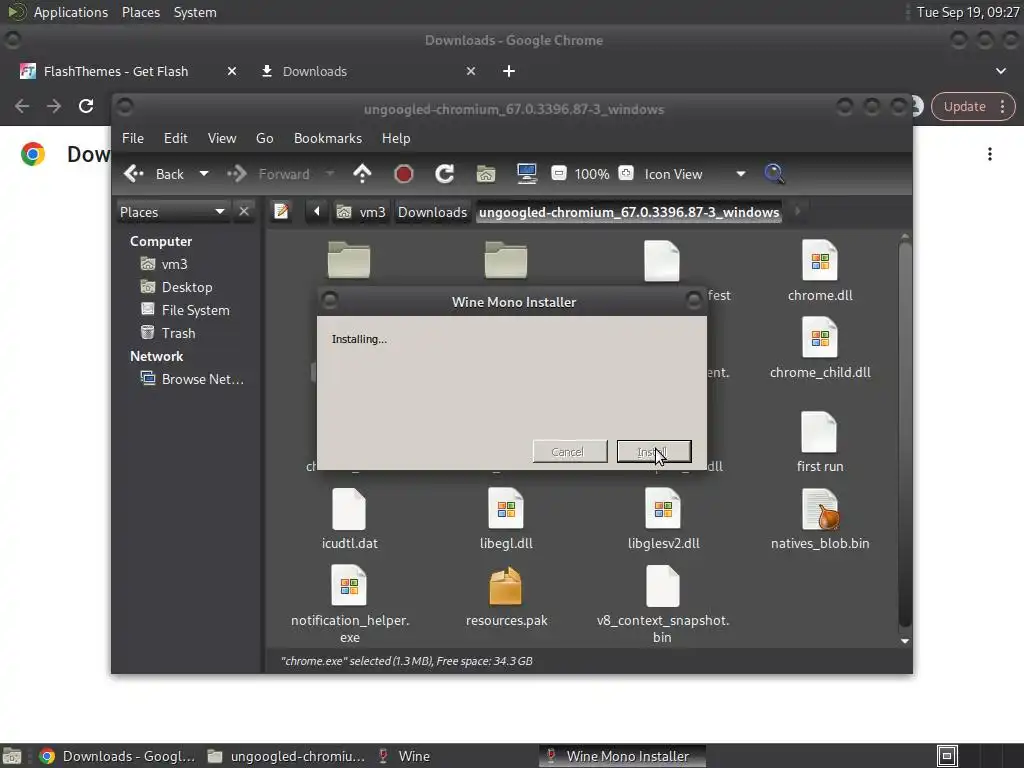This screenshot has height=768, width=1024.
Task: Open the Back history dropdown arrow
Action: pyautogui.click(x=204, y=174)
